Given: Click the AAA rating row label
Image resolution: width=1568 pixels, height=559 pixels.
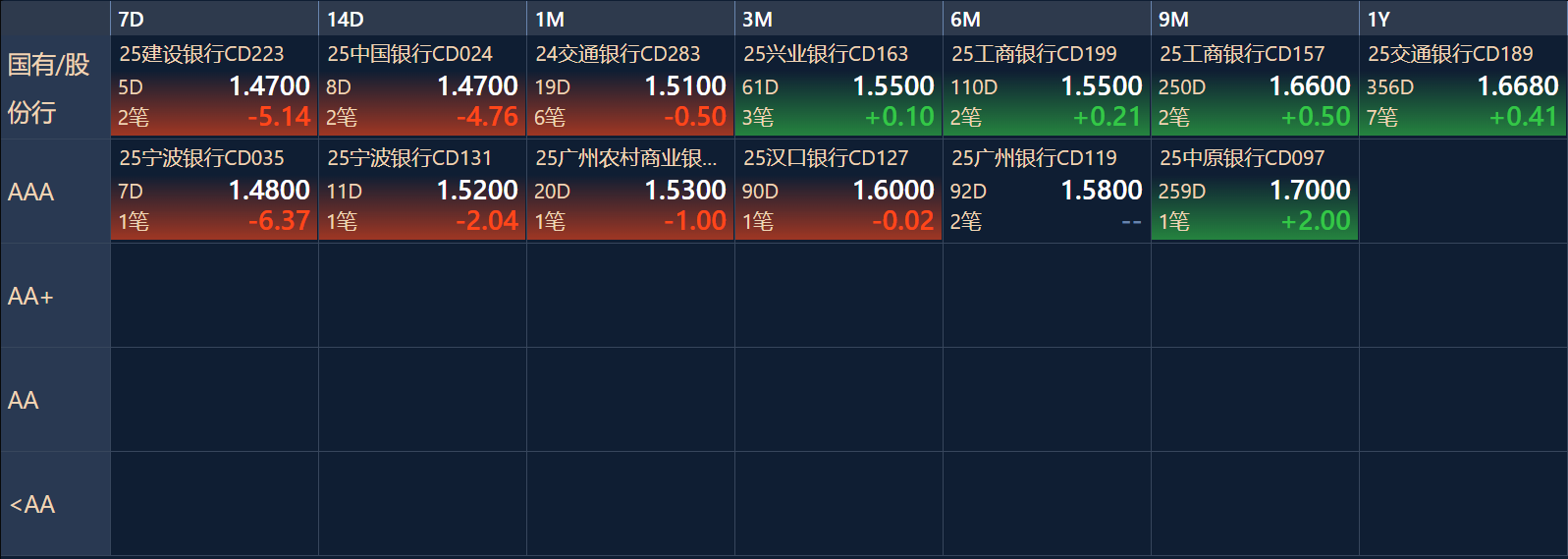Looking at the screenshot, I should [55, 192].
